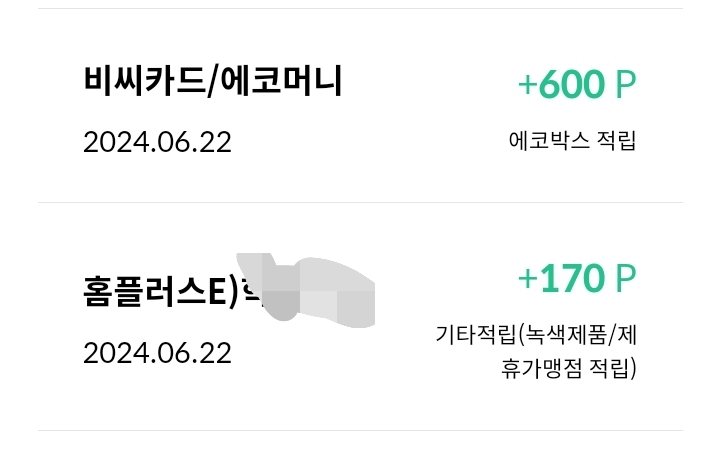
Task: Open the 비씨카드/에코머니 transaction entry
Action: point(360,106)
